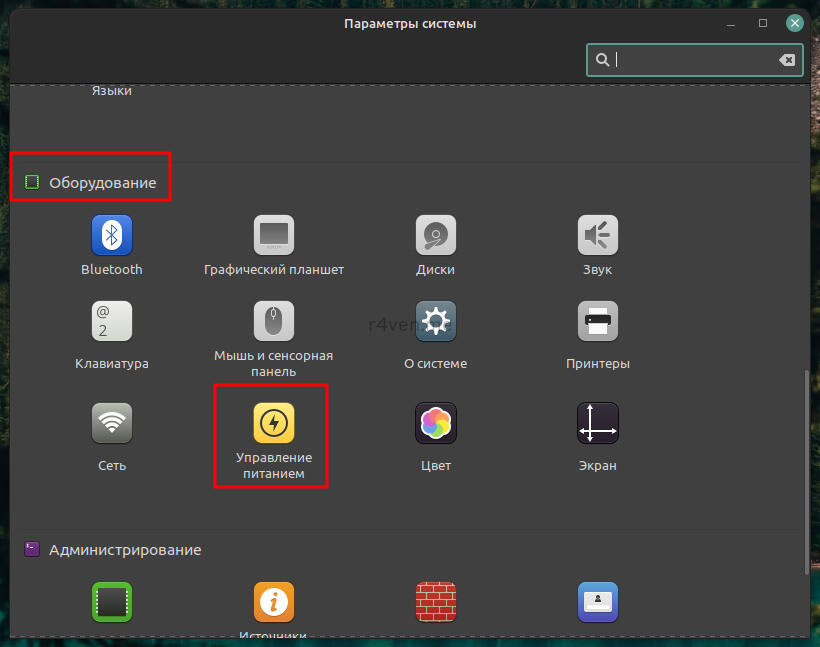Open Мышь и сенсорная панель settings

click(x=273, y=322)
